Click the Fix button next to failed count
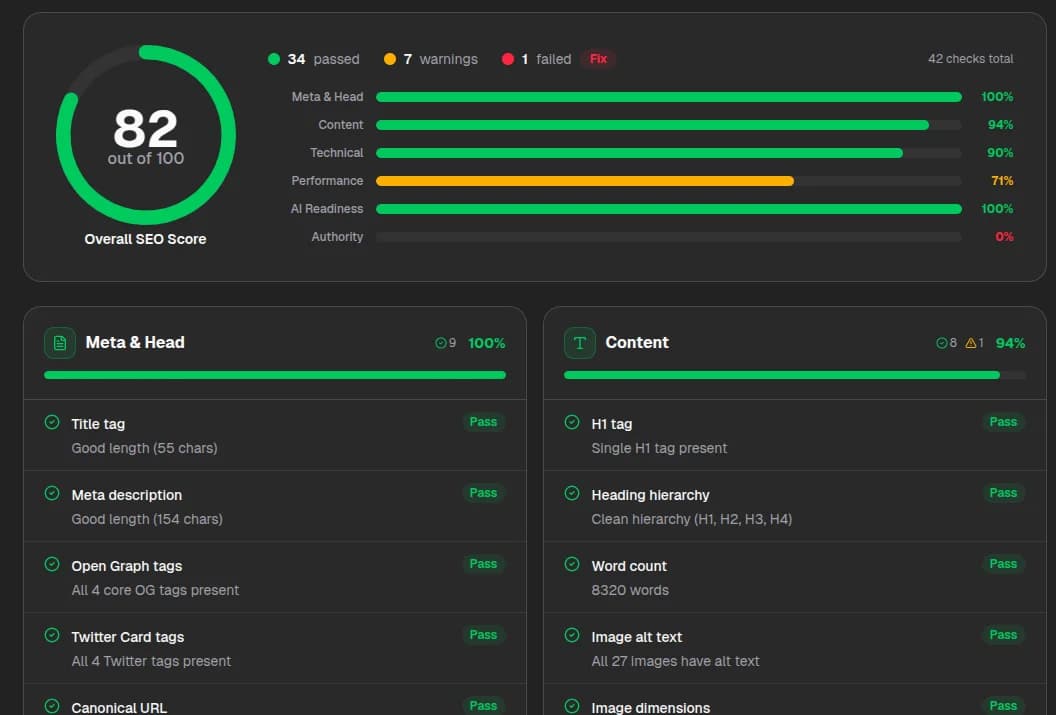This screenshot has height=715, width=1056. [598, 59]
